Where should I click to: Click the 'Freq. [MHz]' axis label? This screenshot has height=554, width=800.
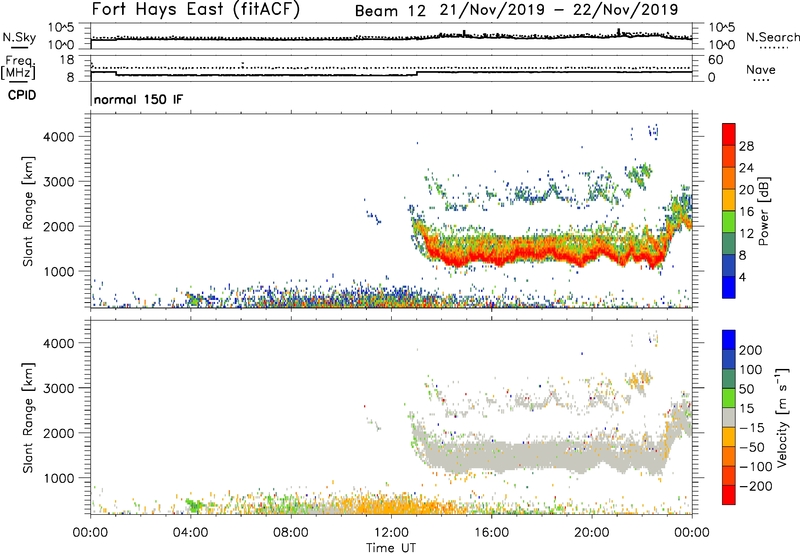point(19,68)
